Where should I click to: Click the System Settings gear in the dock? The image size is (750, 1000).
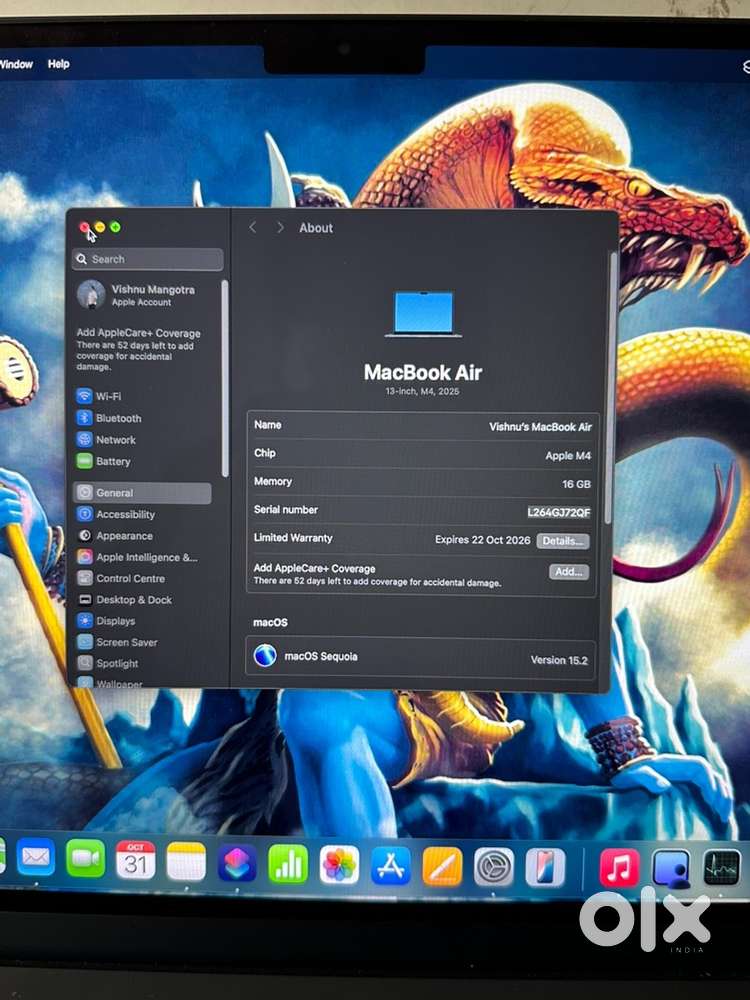point(494,867)
